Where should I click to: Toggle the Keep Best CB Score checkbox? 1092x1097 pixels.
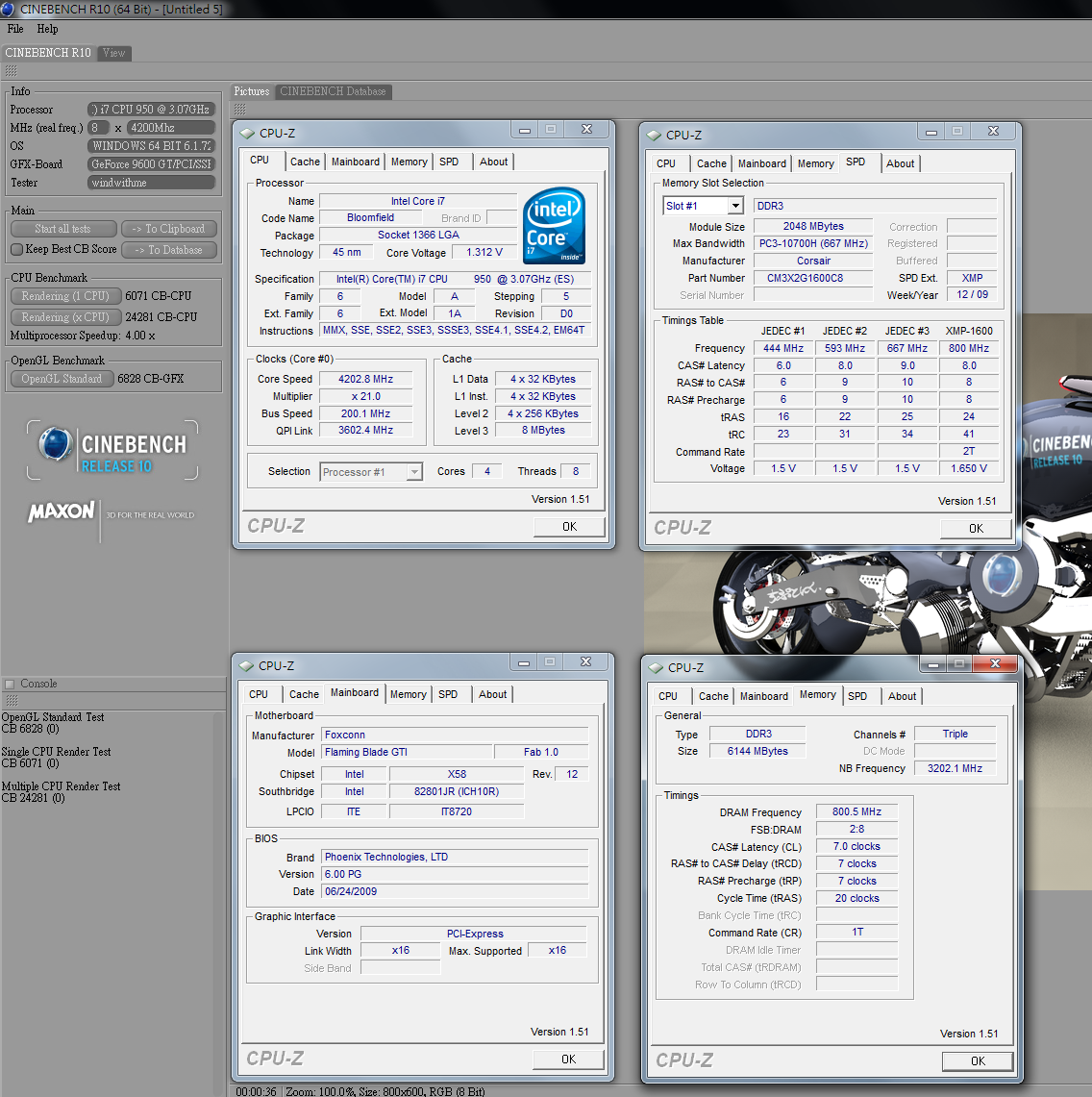point(16,250)
